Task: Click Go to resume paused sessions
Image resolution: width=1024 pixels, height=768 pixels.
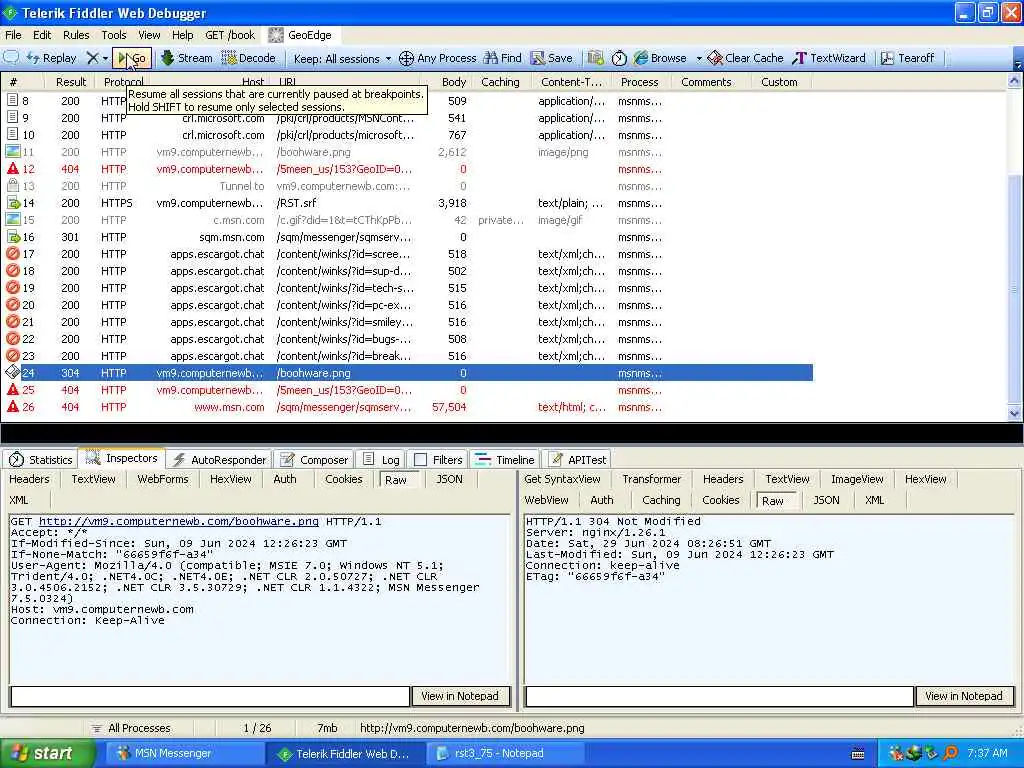Action: coord(132,58)
